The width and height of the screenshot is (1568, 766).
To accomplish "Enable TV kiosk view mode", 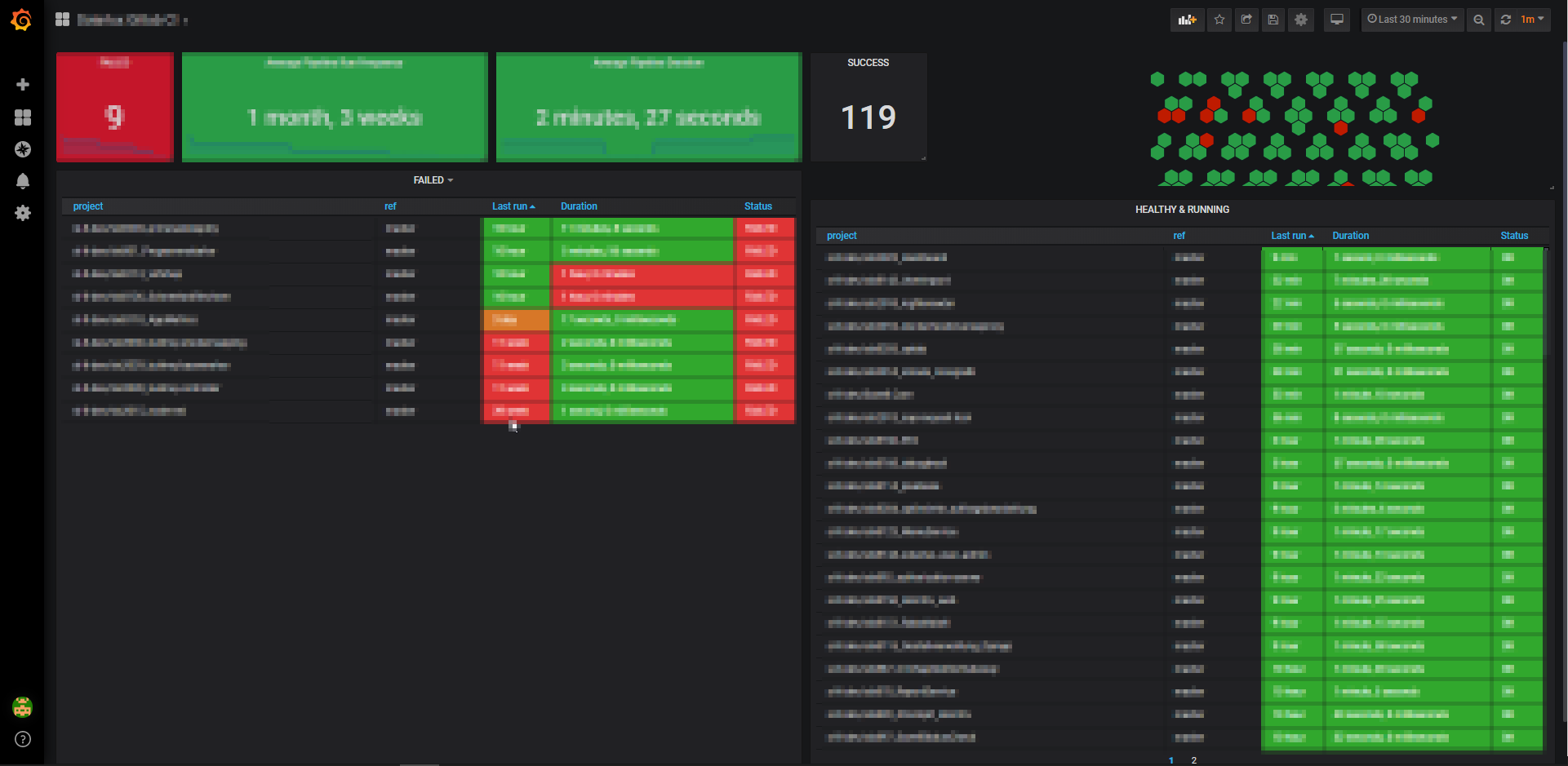I will point(1336,20).
